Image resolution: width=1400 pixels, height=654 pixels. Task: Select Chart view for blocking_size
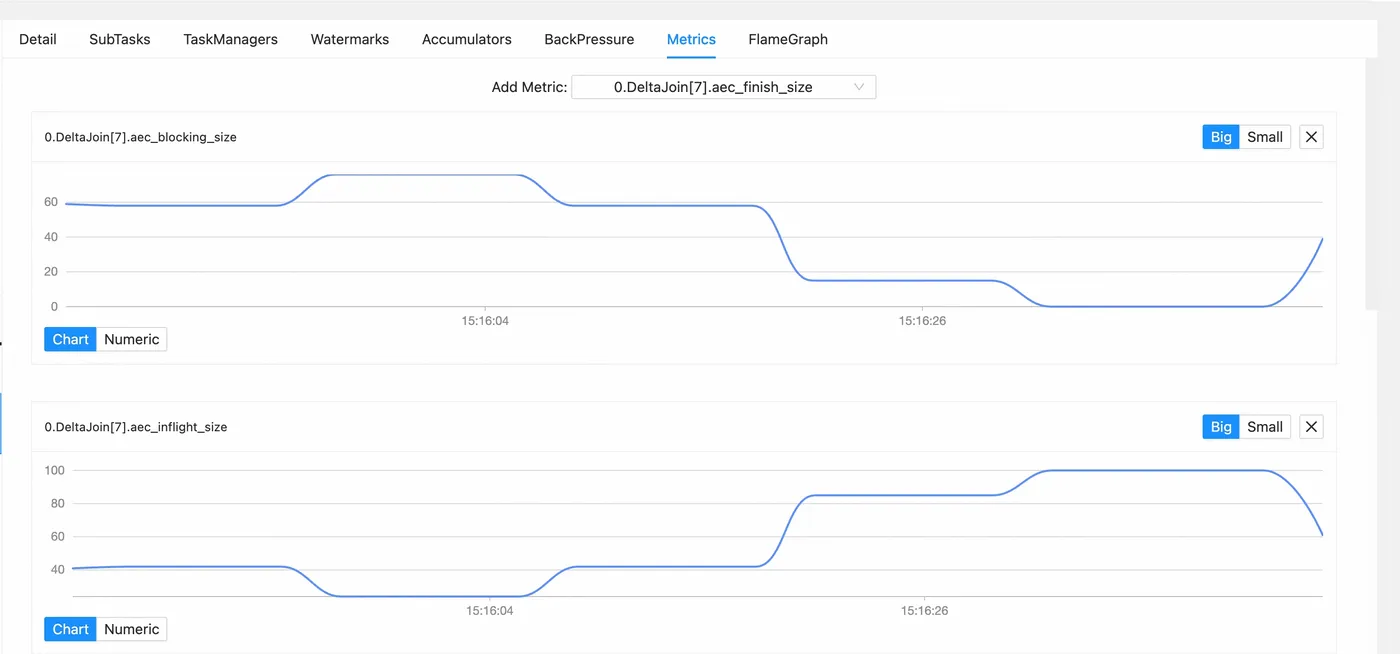point(70,339)
